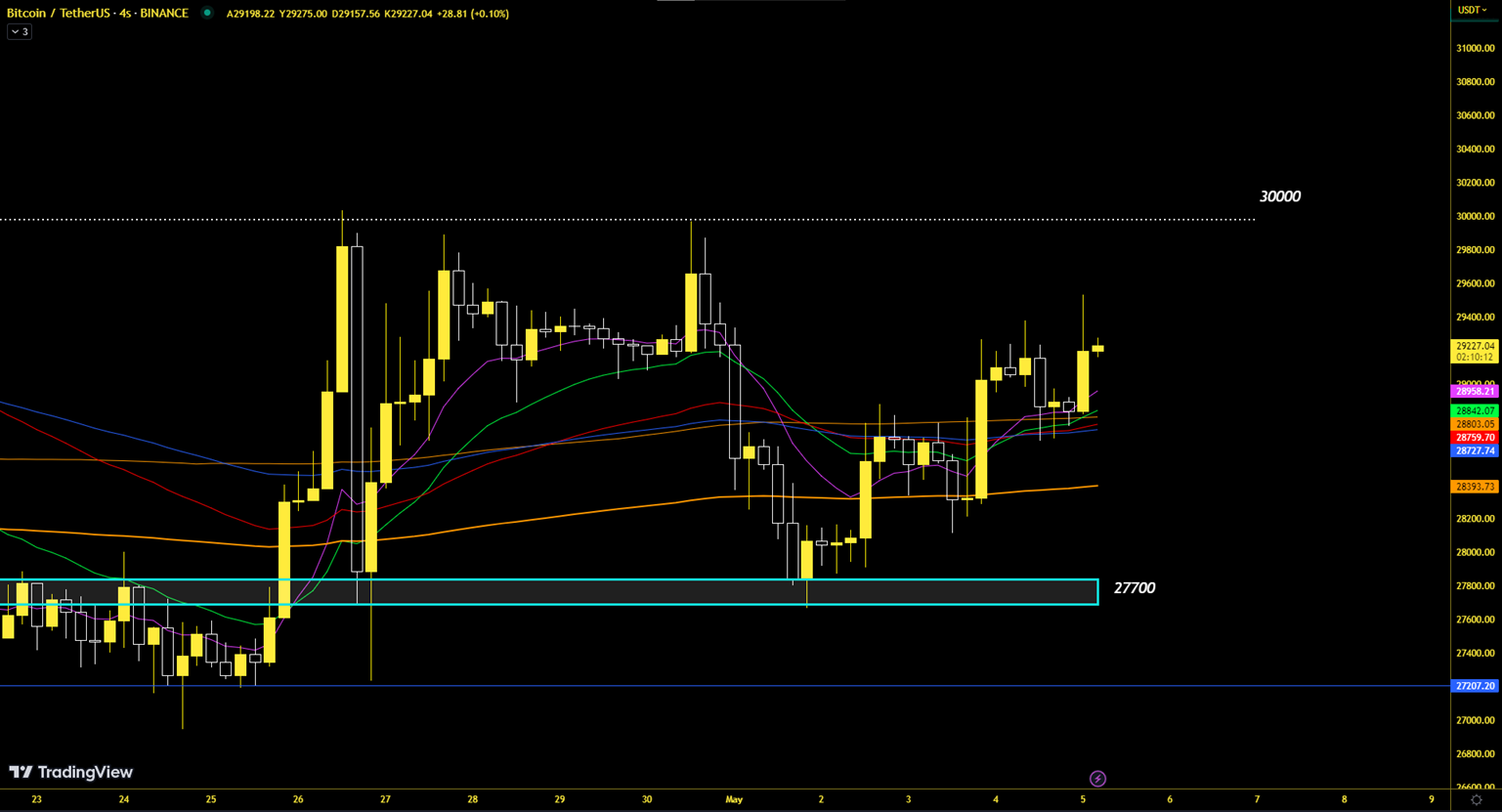The image size is (1502, 812).
Task: Click the 31000.00 price axis label
Action: pos(1475,48)
